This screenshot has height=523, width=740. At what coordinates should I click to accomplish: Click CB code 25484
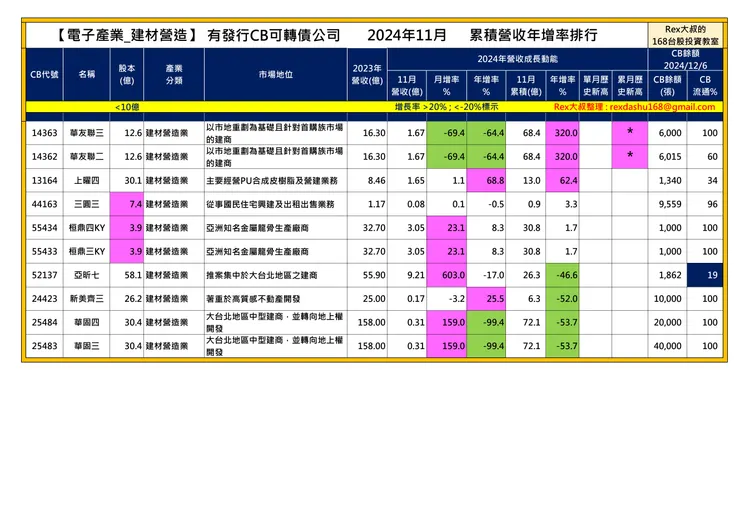(x=44, y=322)
